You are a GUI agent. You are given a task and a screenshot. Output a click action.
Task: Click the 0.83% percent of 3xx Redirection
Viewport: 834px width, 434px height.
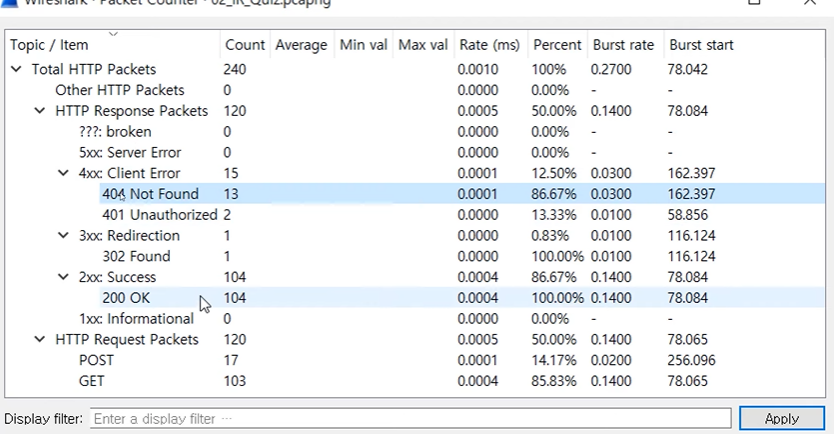pyautogui.click(x=549, y=235)
